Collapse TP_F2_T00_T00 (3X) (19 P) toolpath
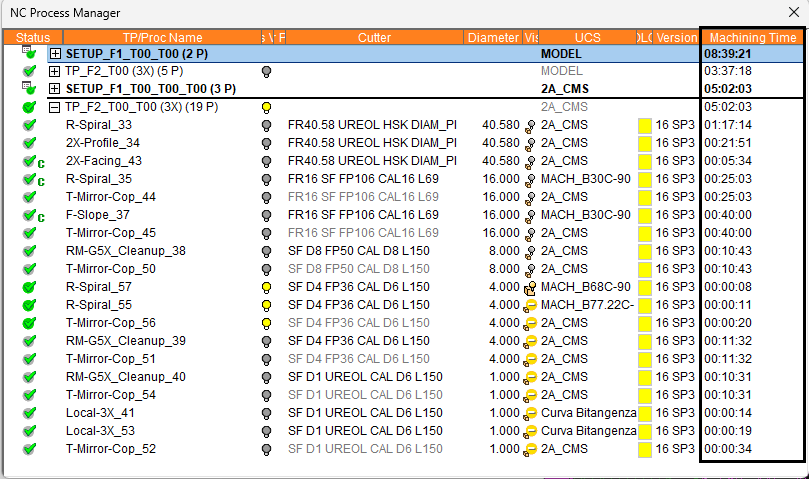The image size is (809, 479). (x=55, y=107)
